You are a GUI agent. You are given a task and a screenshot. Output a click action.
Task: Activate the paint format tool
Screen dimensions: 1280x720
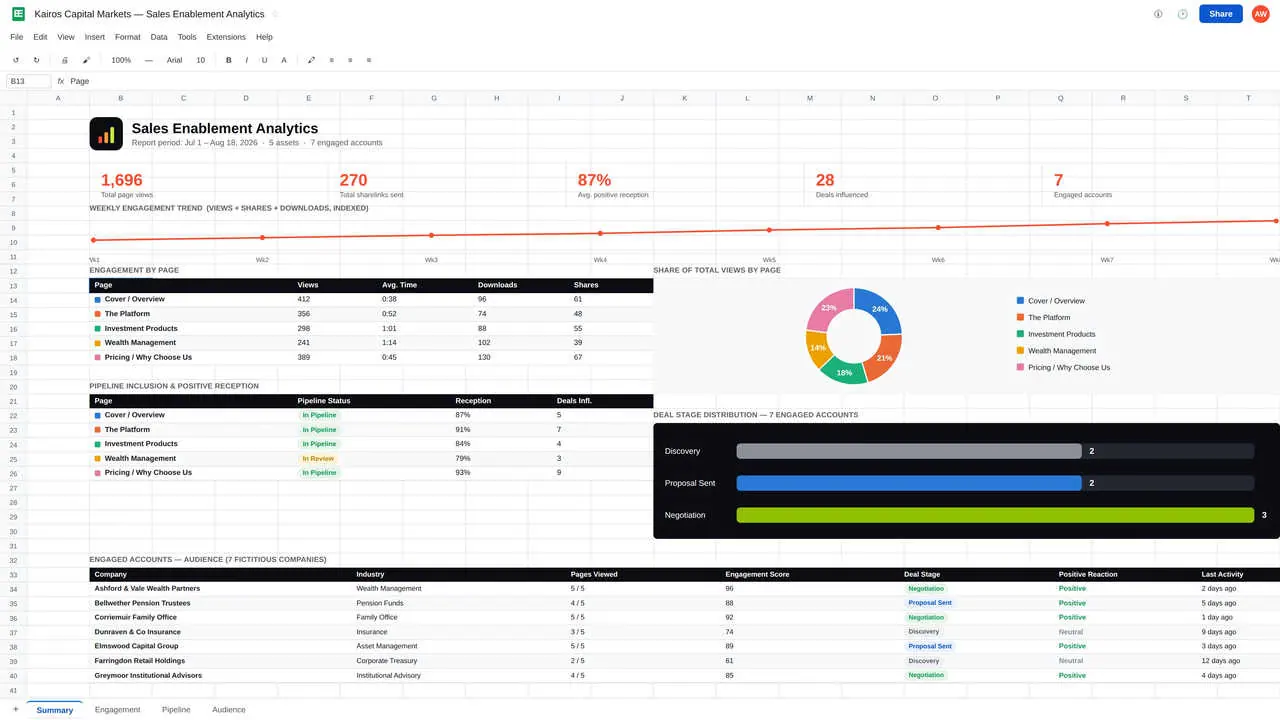[86, 60]
